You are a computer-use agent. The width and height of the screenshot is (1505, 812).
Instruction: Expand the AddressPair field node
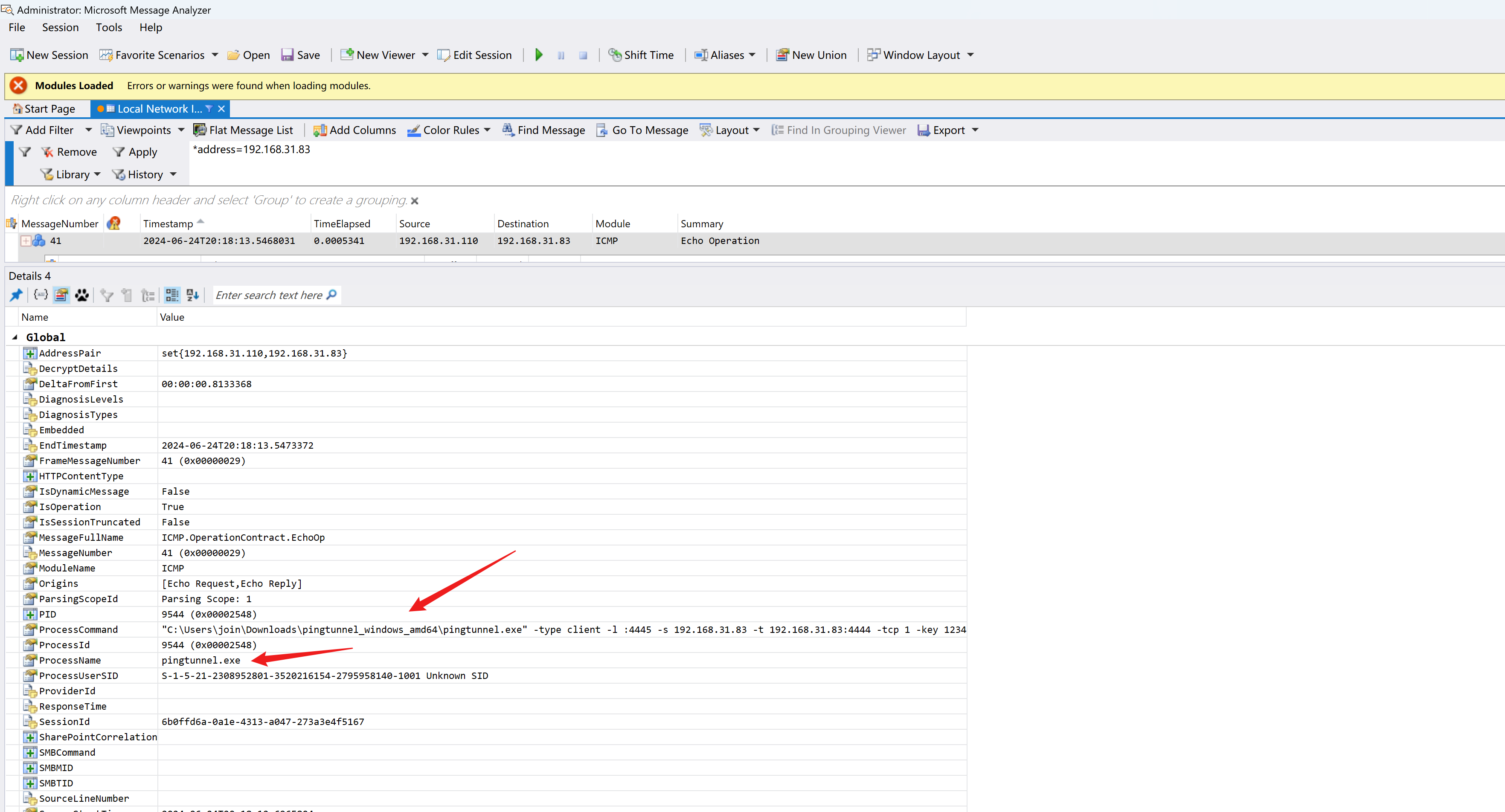[x=30, y=353]
